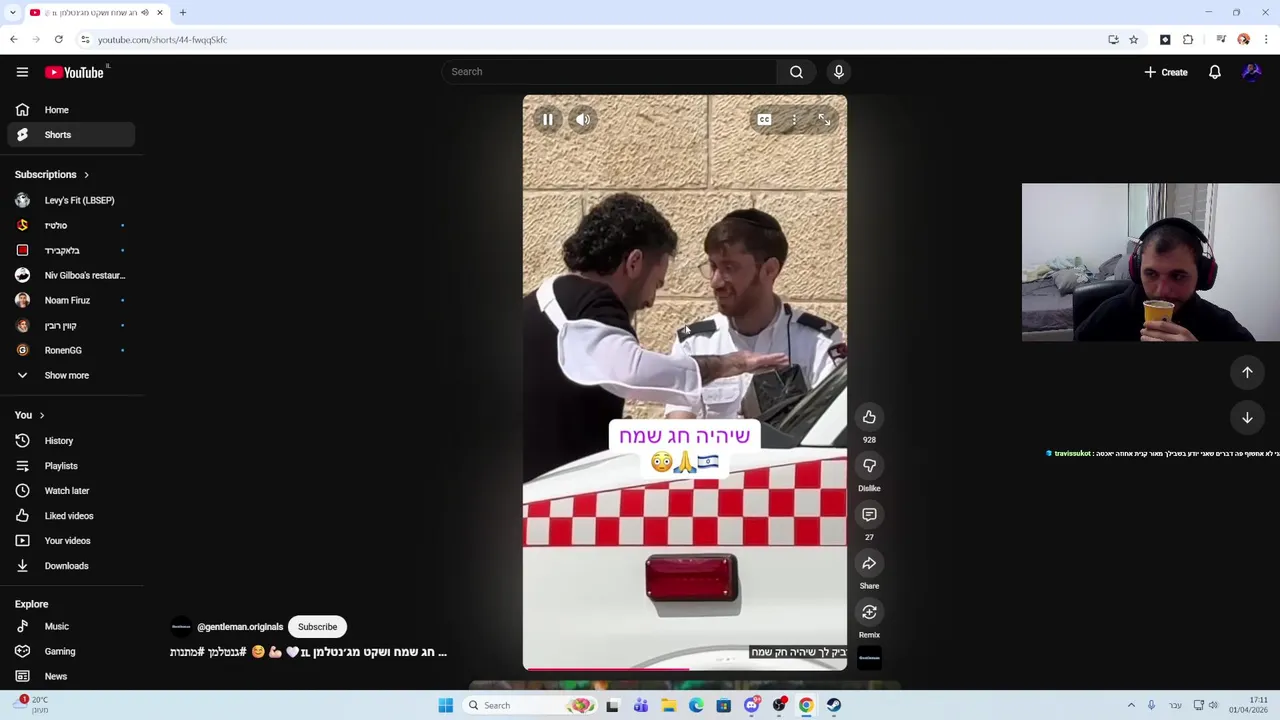Image resolution: width=1280 pixels, height=720 pixels.
Task: Close the YouTube Shorts tab
Action: [159, 13]
